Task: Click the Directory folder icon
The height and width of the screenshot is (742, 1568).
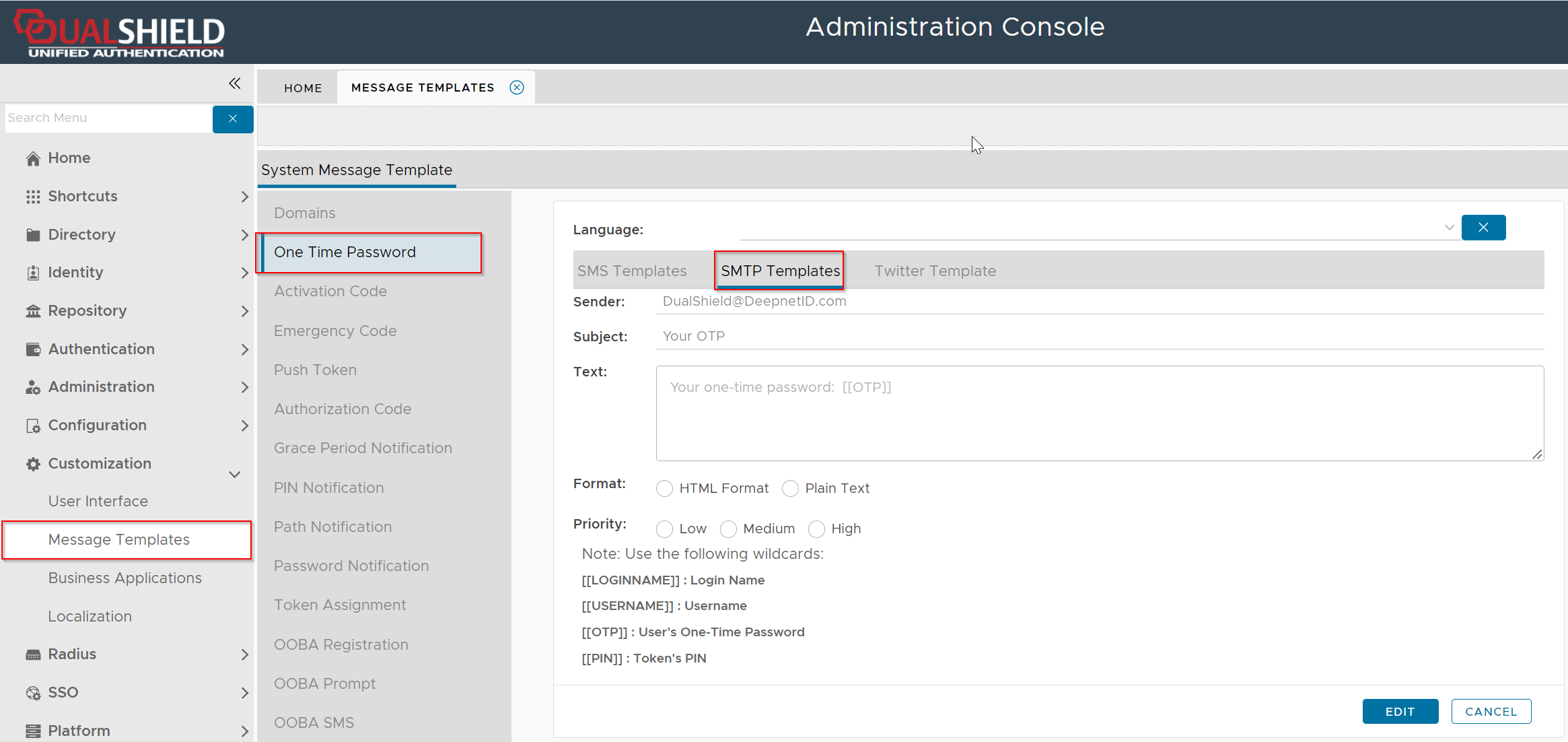Action: [x=33, y=235]
